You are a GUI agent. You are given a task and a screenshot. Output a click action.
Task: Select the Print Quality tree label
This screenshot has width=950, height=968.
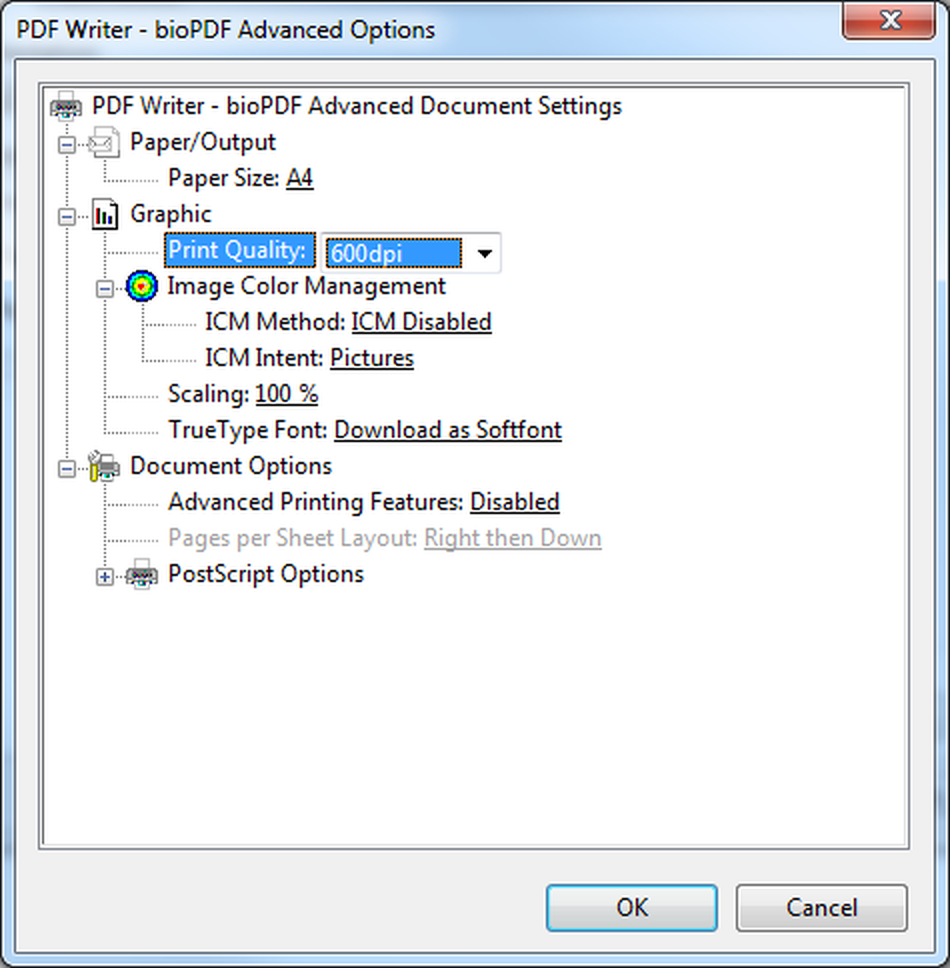(240, 250)
